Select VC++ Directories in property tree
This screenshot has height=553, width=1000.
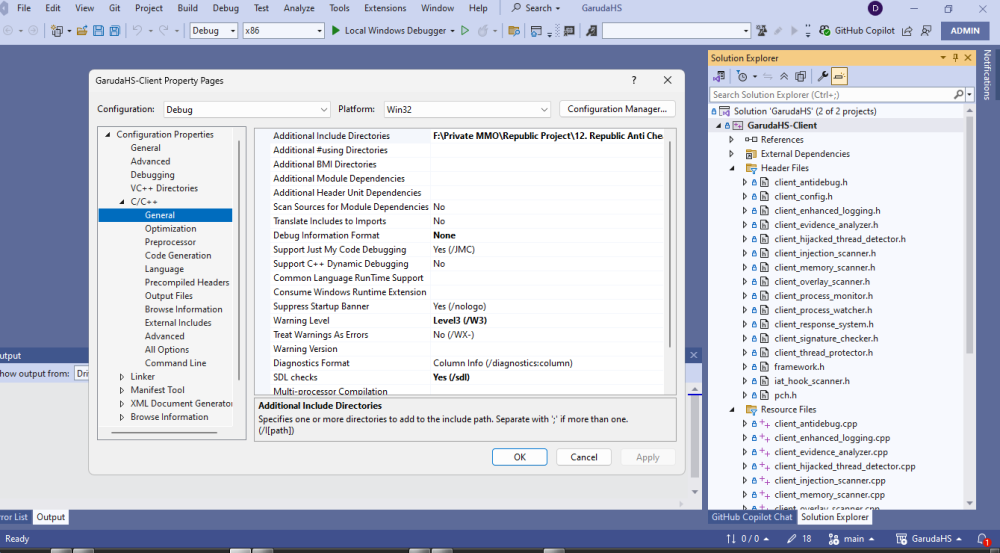(164, 189)
